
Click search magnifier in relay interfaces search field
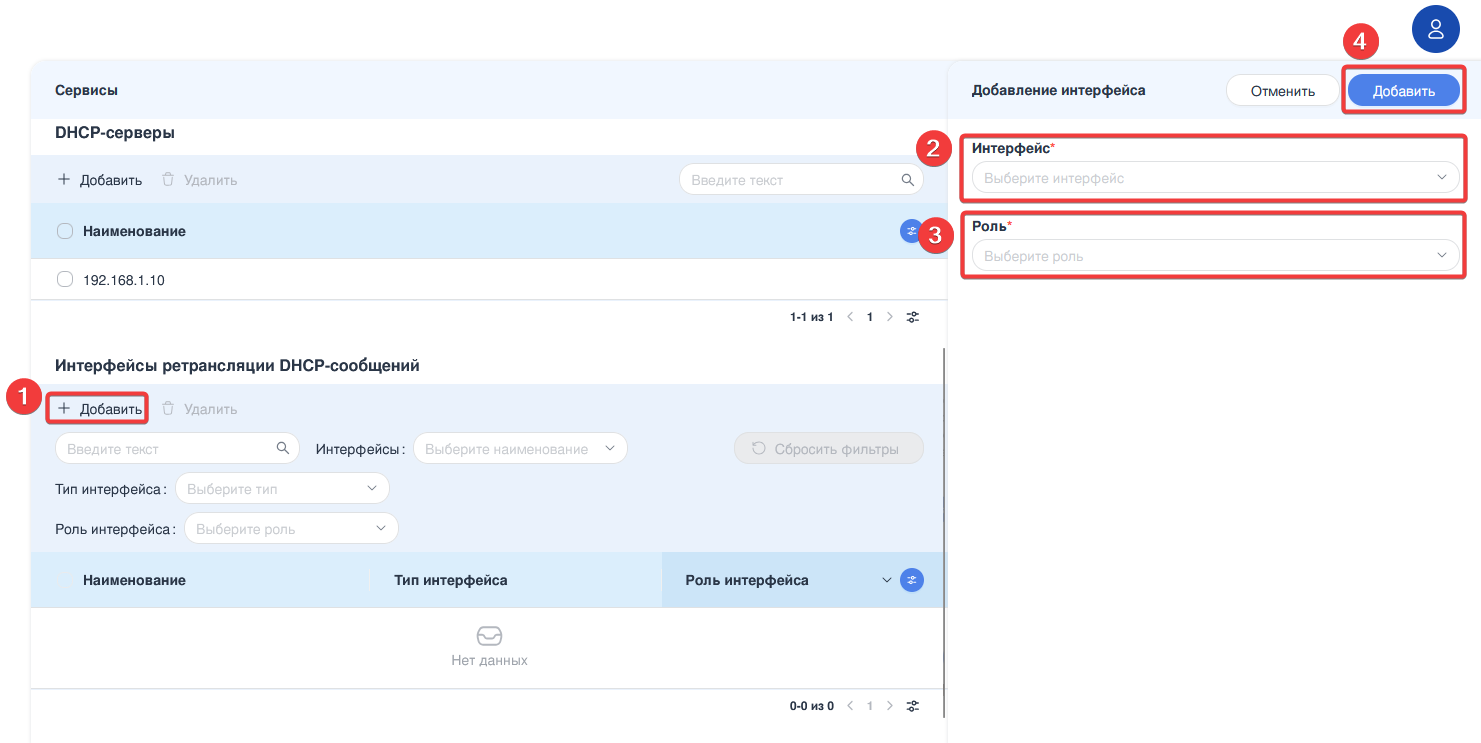point(283,449)
